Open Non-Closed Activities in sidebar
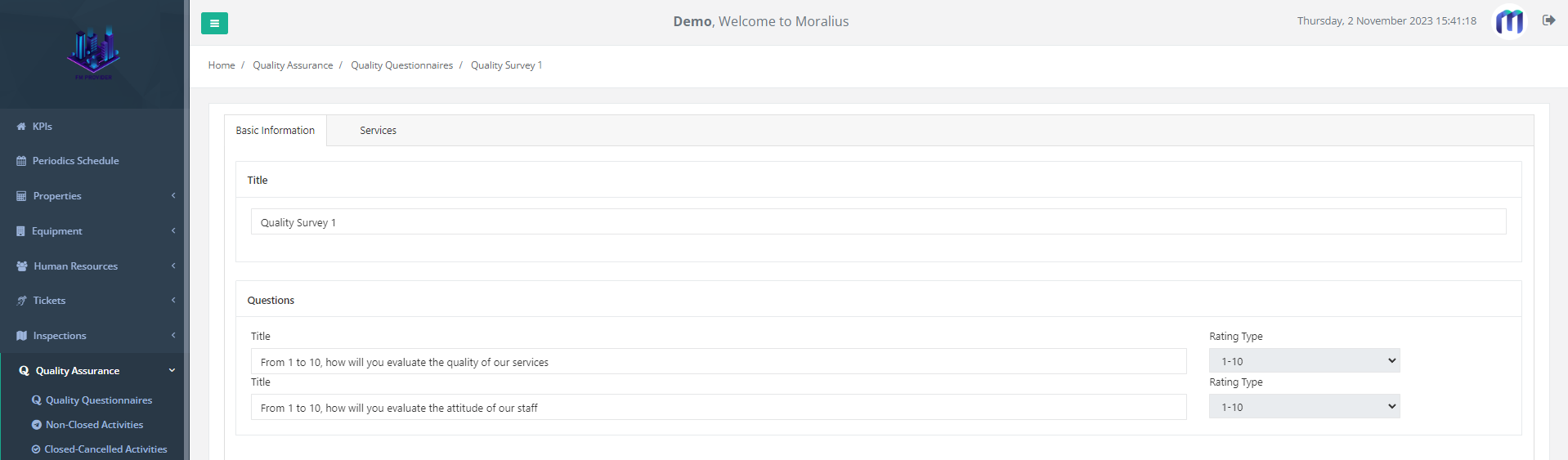1568x460 pixels. coord(94,425)
